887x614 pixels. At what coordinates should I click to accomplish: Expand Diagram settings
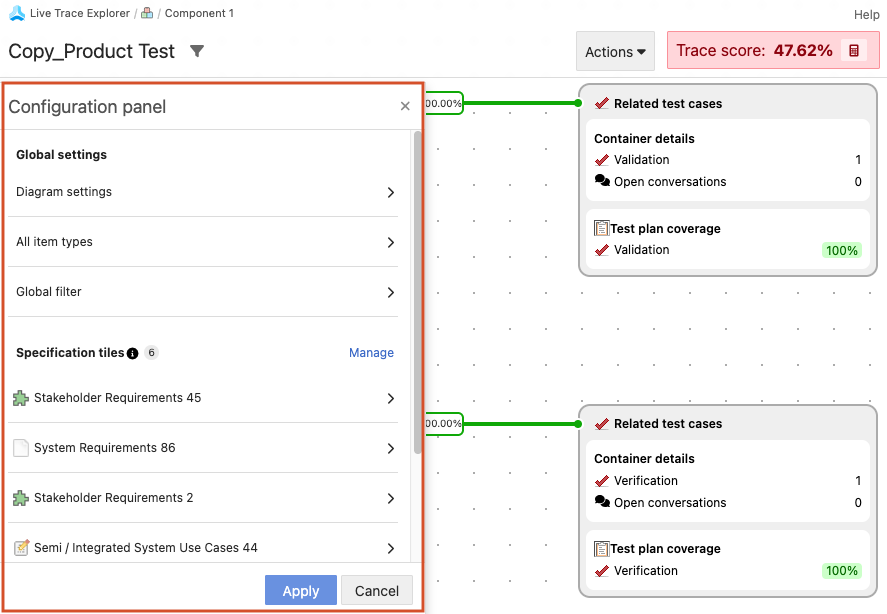click(x=391, y=192)
